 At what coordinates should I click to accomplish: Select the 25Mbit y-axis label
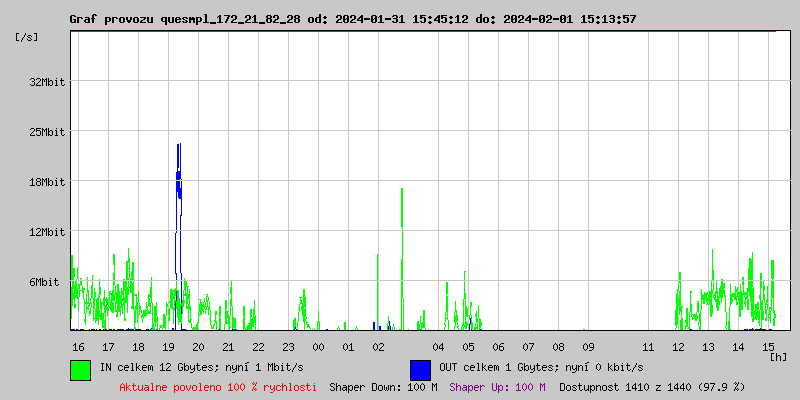click(47, 132)
